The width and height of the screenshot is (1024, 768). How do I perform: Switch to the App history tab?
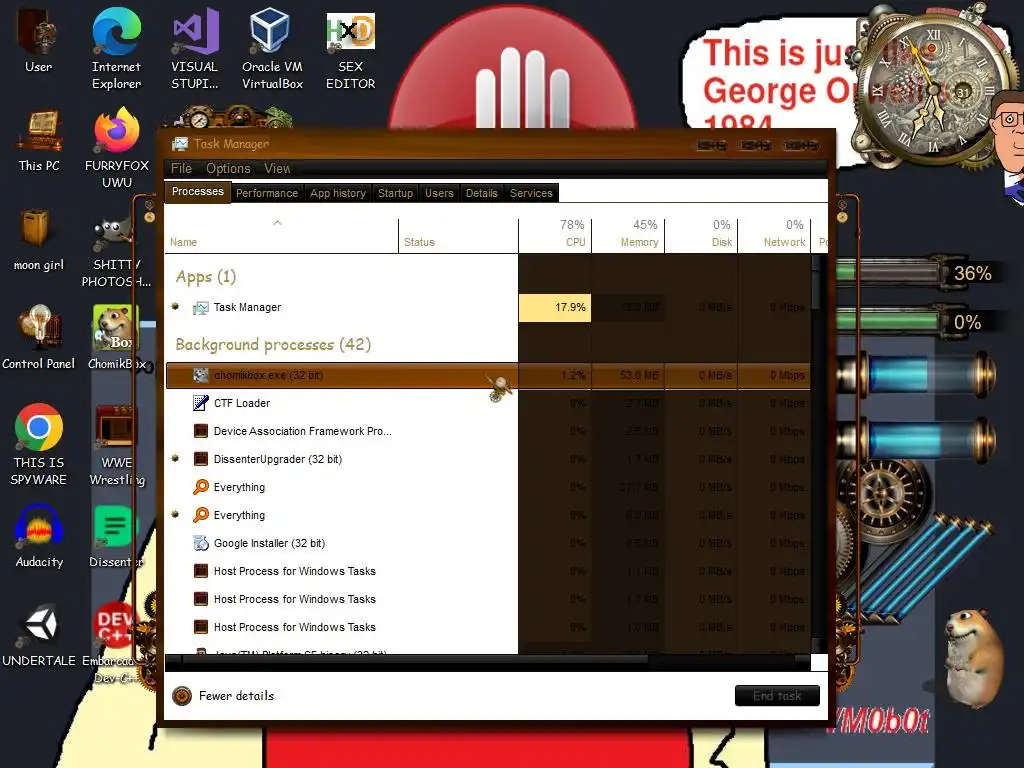338,193
